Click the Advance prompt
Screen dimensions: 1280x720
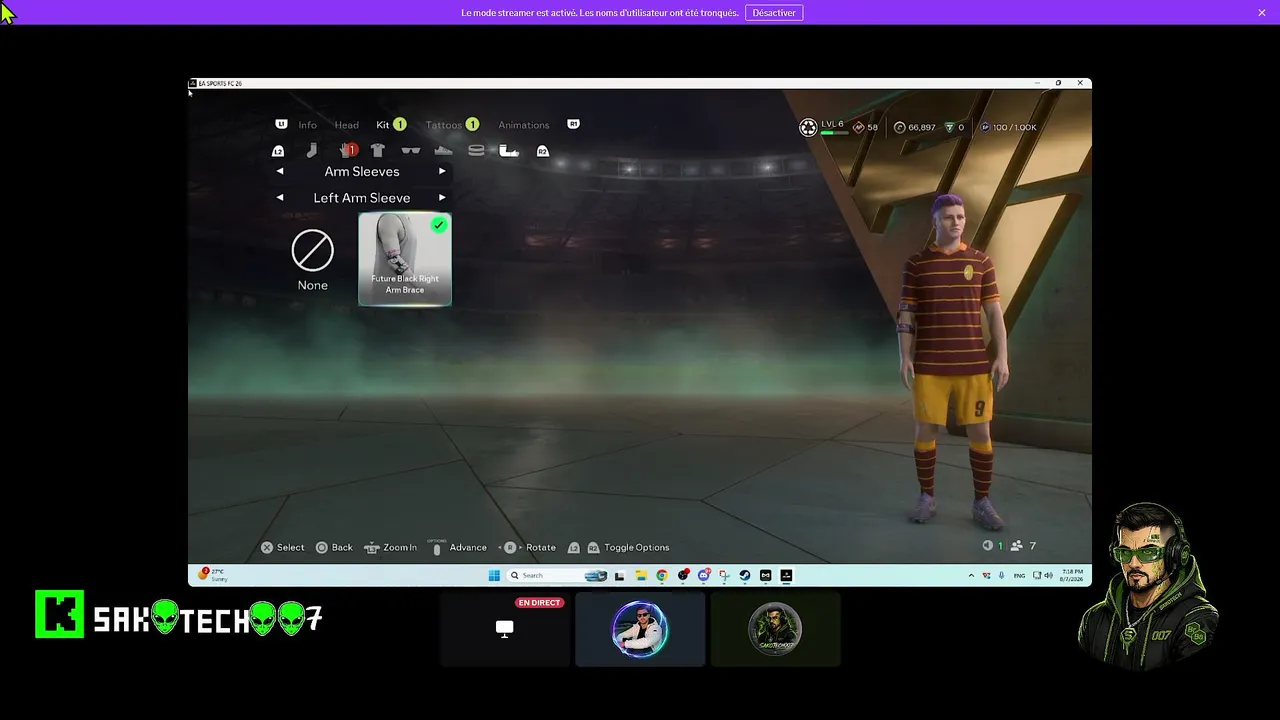(459, 547)
